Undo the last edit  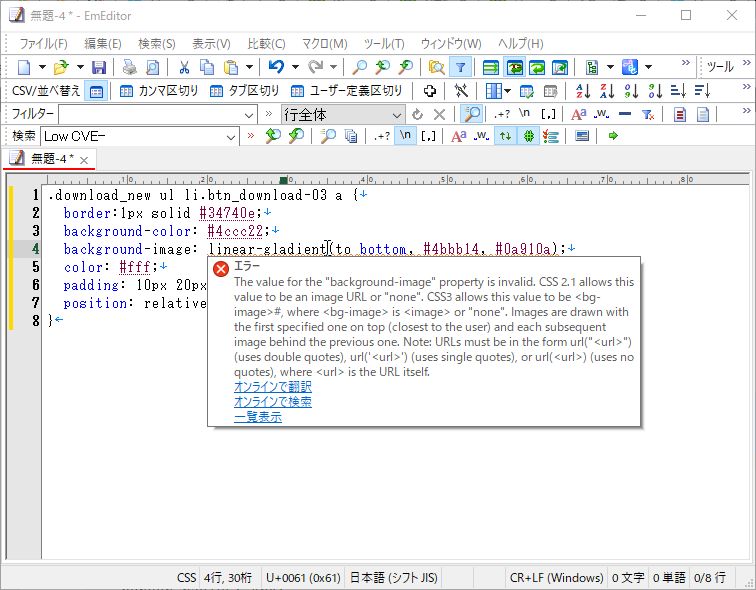pos(276,67)
